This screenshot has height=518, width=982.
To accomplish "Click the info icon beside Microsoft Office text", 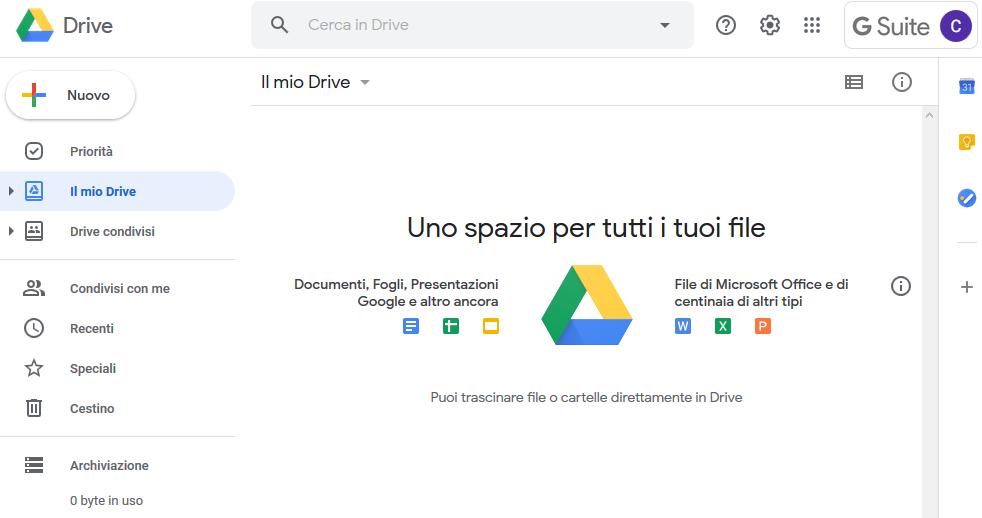I will click(901, 286).
